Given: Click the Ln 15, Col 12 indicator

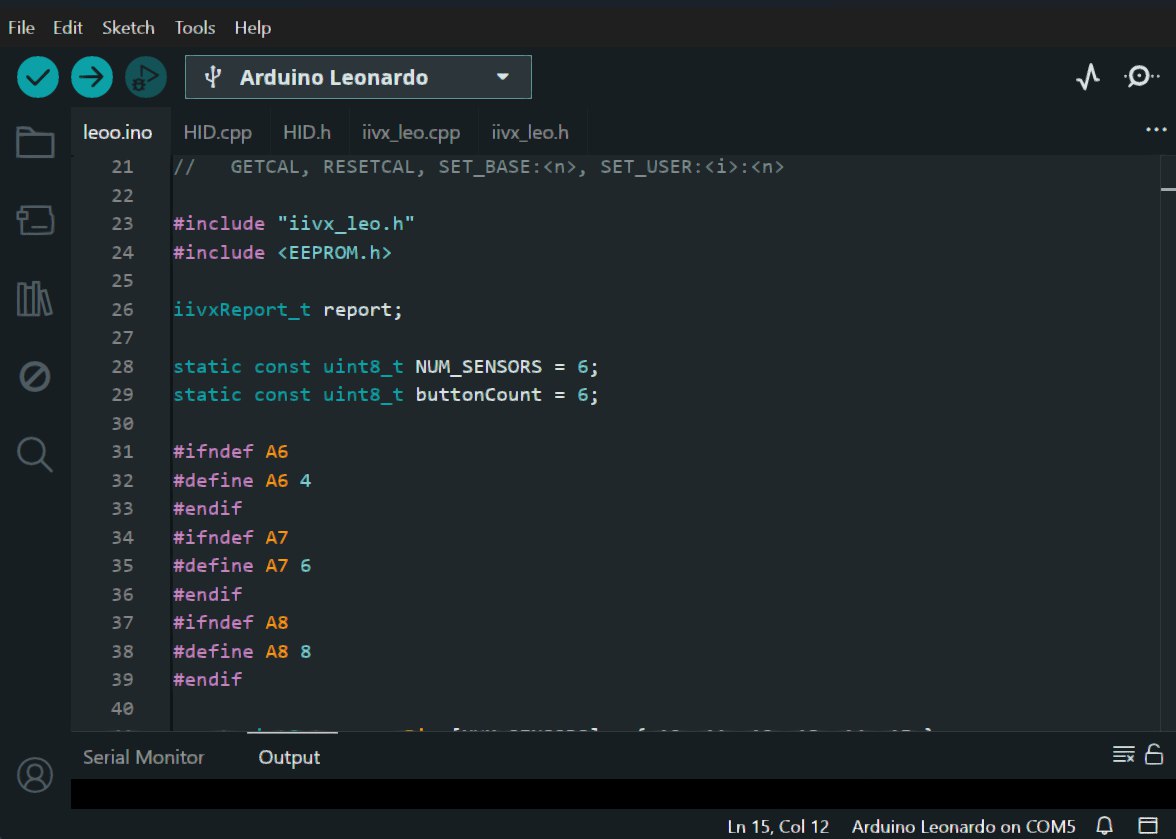Looking at the screenshot, I should point(778,827).
